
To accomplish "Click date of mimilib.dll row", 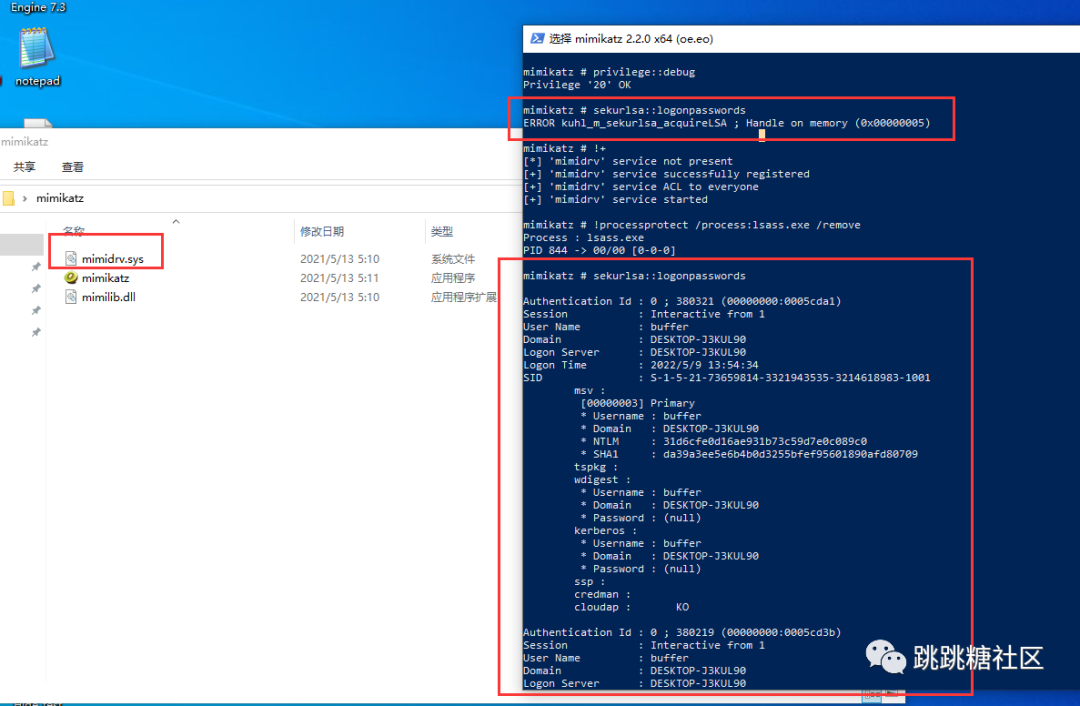I will (x=340, y=297).
